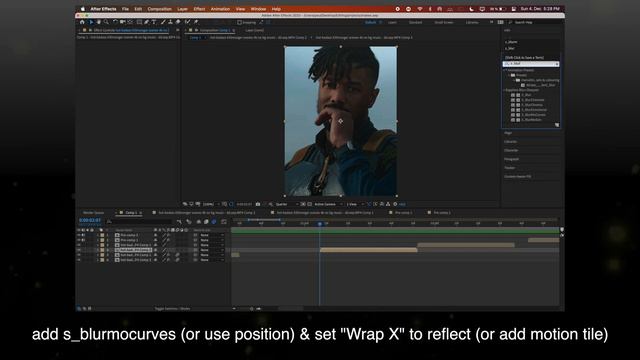
Task: Open the graph editor icon
Action: (x=224, y=222)
